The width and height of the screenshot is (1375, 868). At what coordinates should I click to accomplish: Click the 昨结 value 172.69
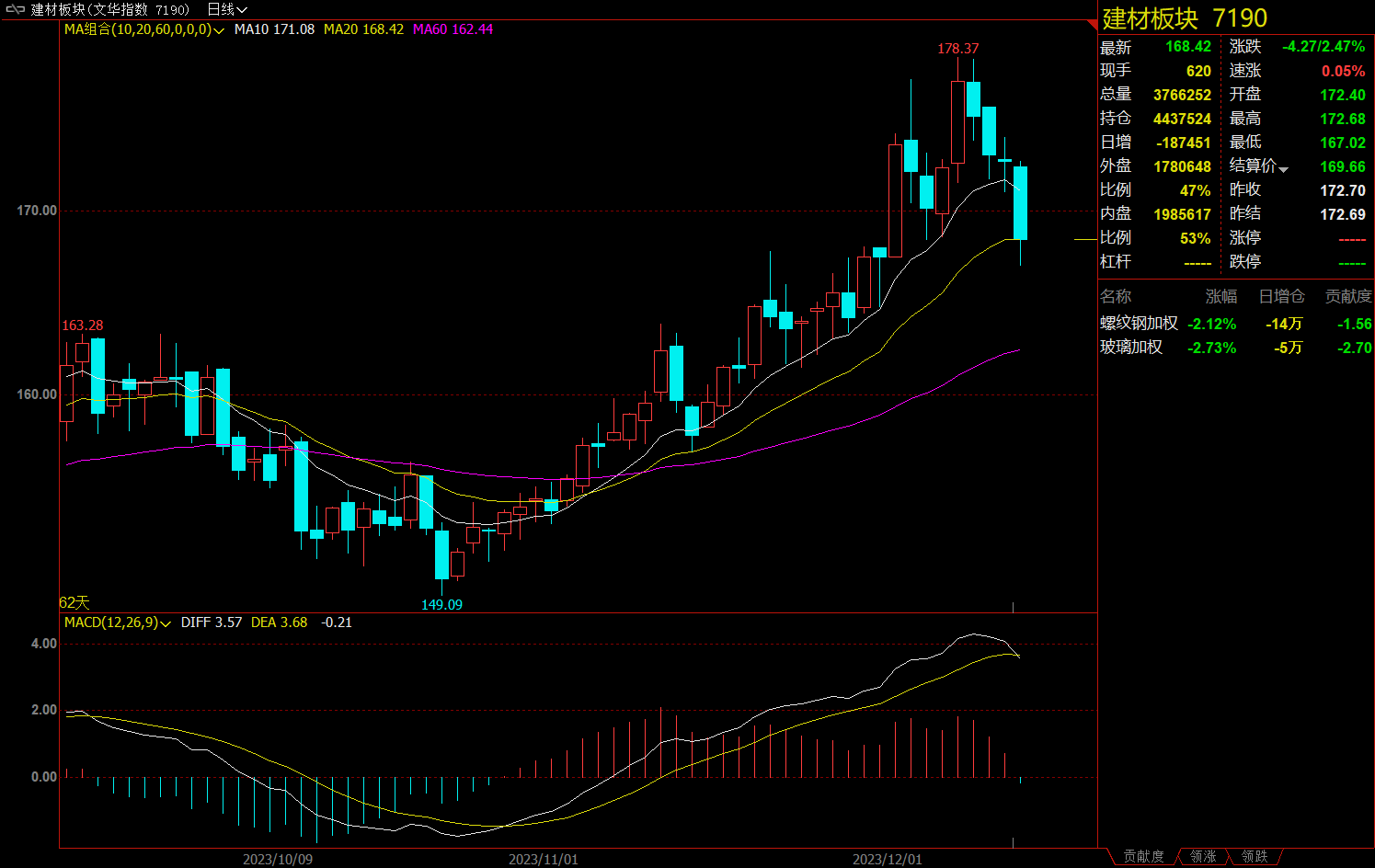click(1343, 214)
